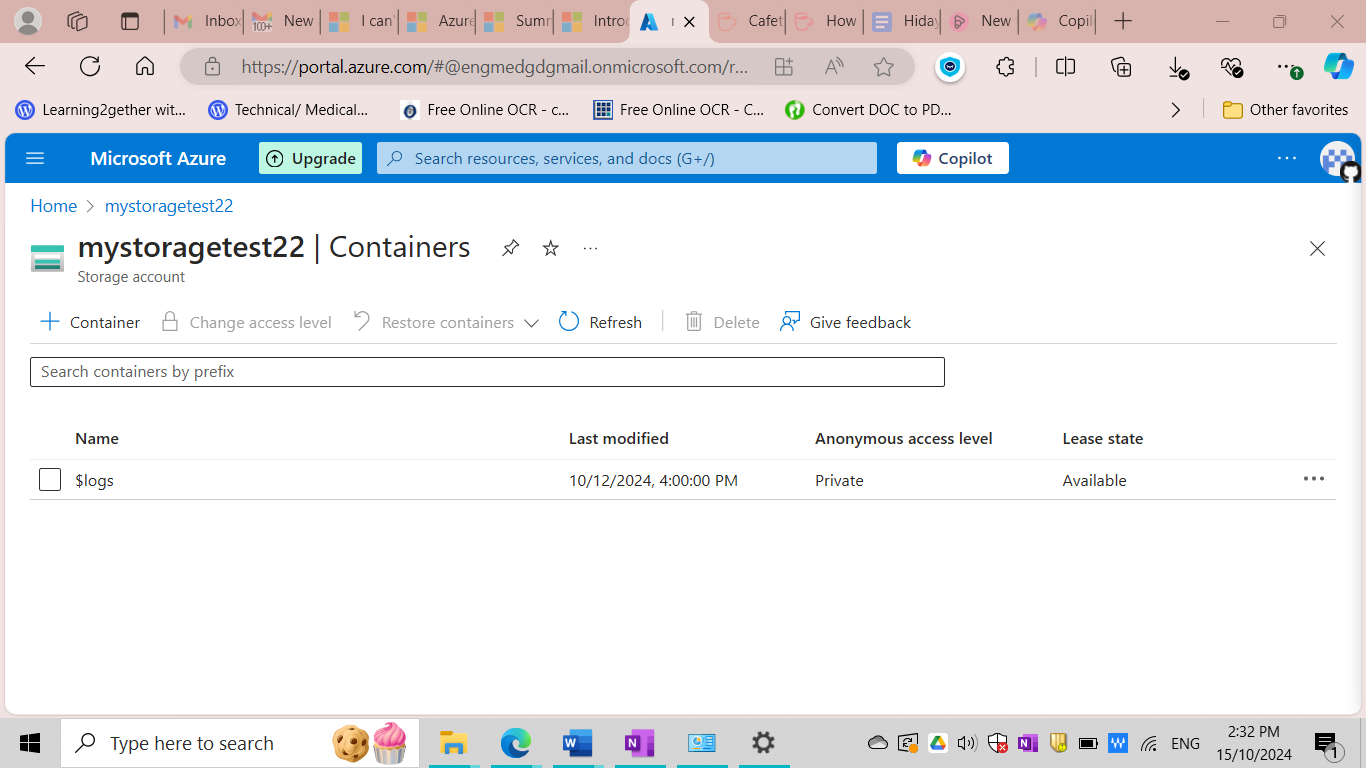
Task: Open the Other favorites folder
Action: (x=1286, y=110)
